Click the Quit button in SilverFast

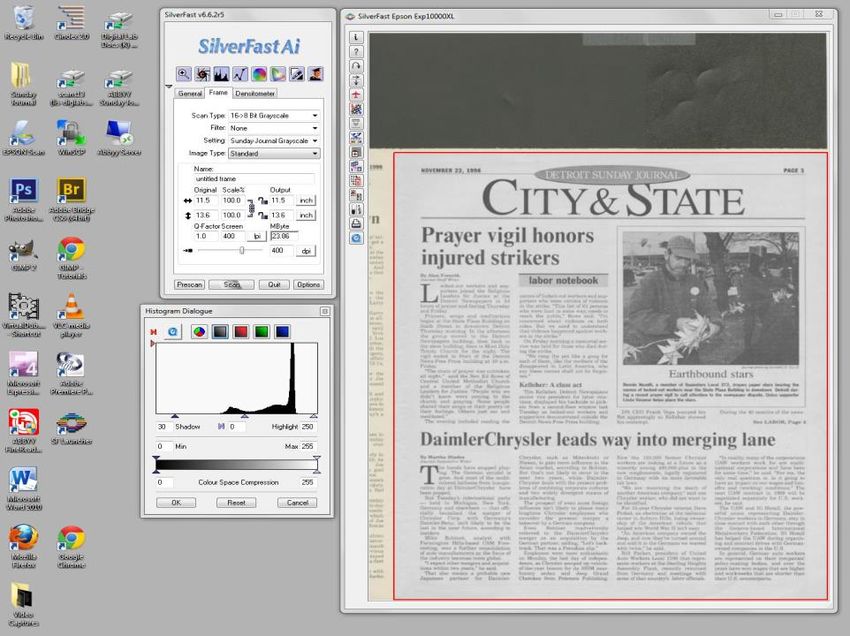click(x=274, y=285)
